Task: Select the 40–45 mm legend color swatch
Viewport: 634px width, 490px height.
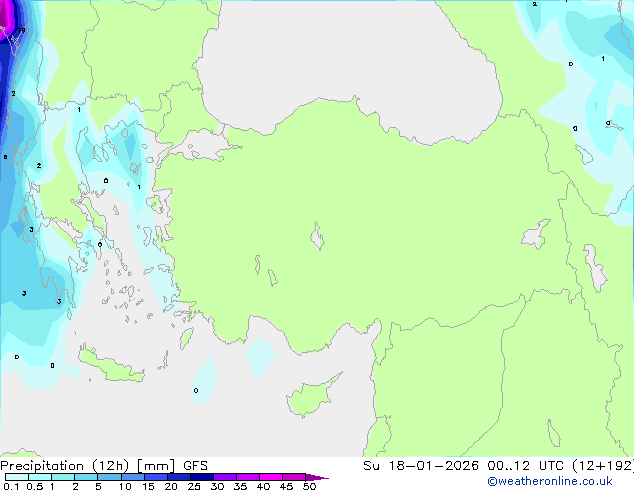Action: pyautogui.click(x=271, y=477)
